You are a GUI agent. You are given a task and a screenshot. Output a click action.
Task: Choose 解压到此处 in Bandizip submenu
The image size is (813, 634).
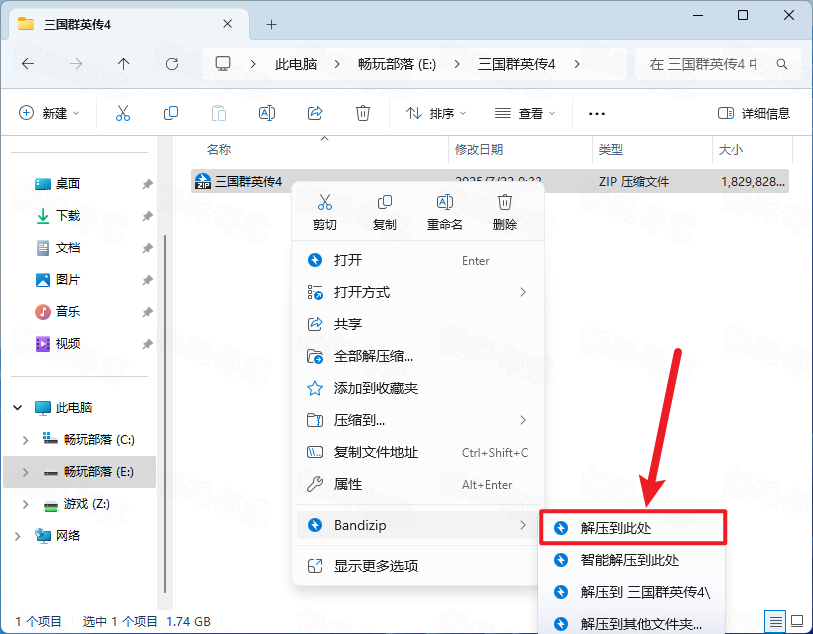click(x=633, y=528)
